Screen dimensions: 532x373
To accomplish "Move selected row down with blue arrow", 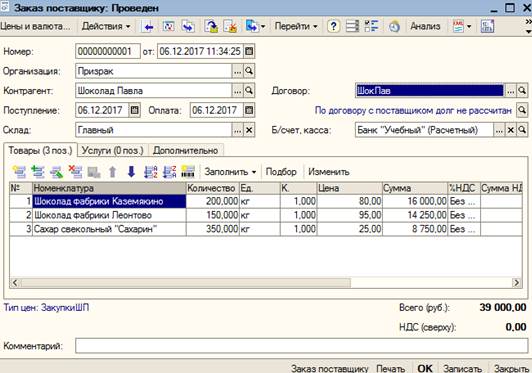I will (131, 172).
